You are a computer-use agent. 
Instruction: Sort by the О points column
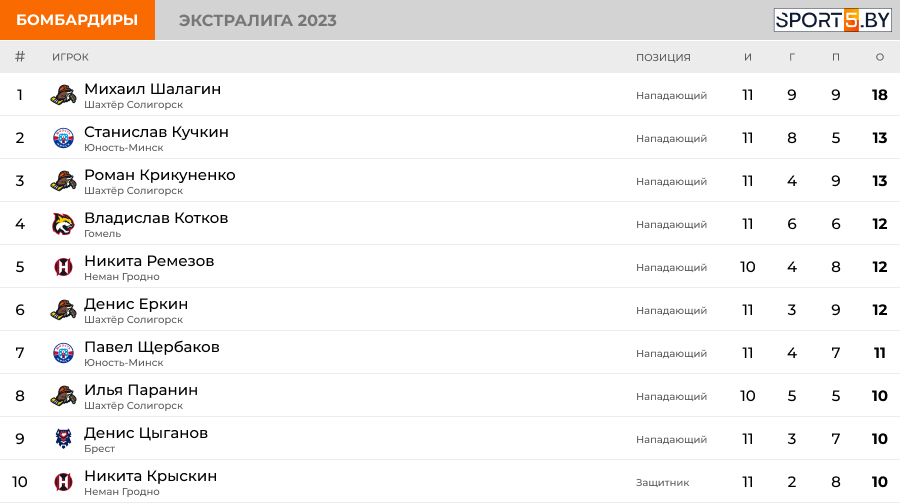coord(880,57)
